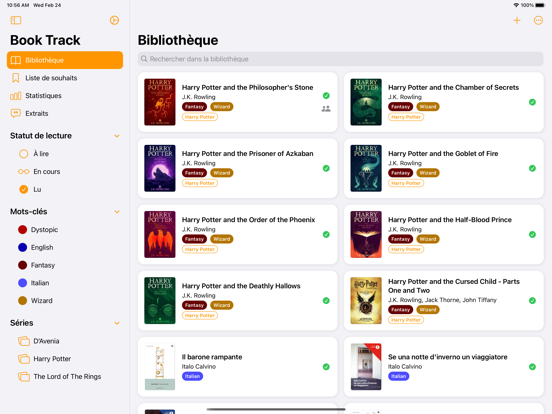Viewport: 552px width, 414px height.
Task: Collapse the Statut de lecture section
Action: (x=117, y=136)
